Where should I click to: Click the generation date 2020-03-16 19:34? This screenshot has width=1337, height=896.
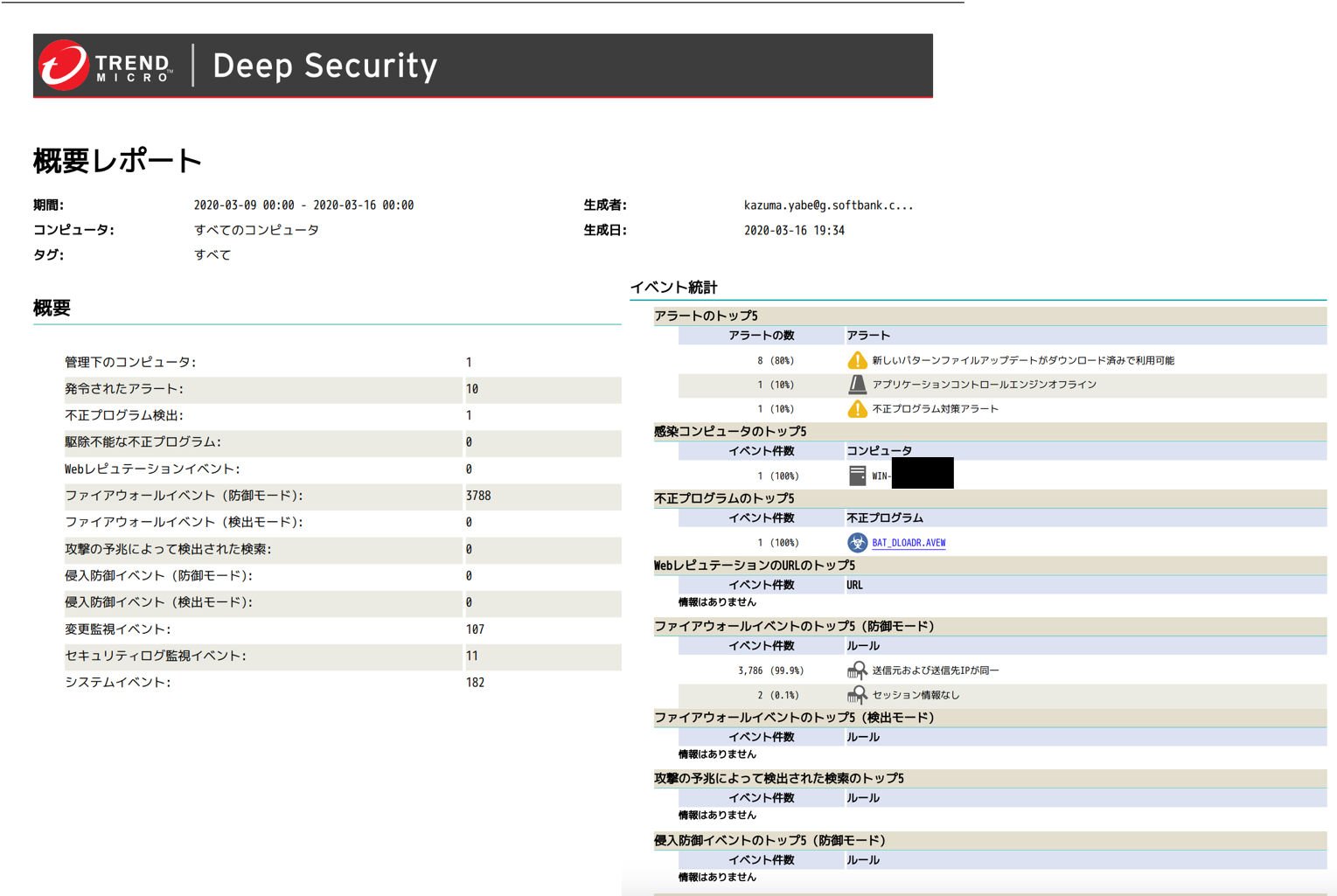click(794, 231)
